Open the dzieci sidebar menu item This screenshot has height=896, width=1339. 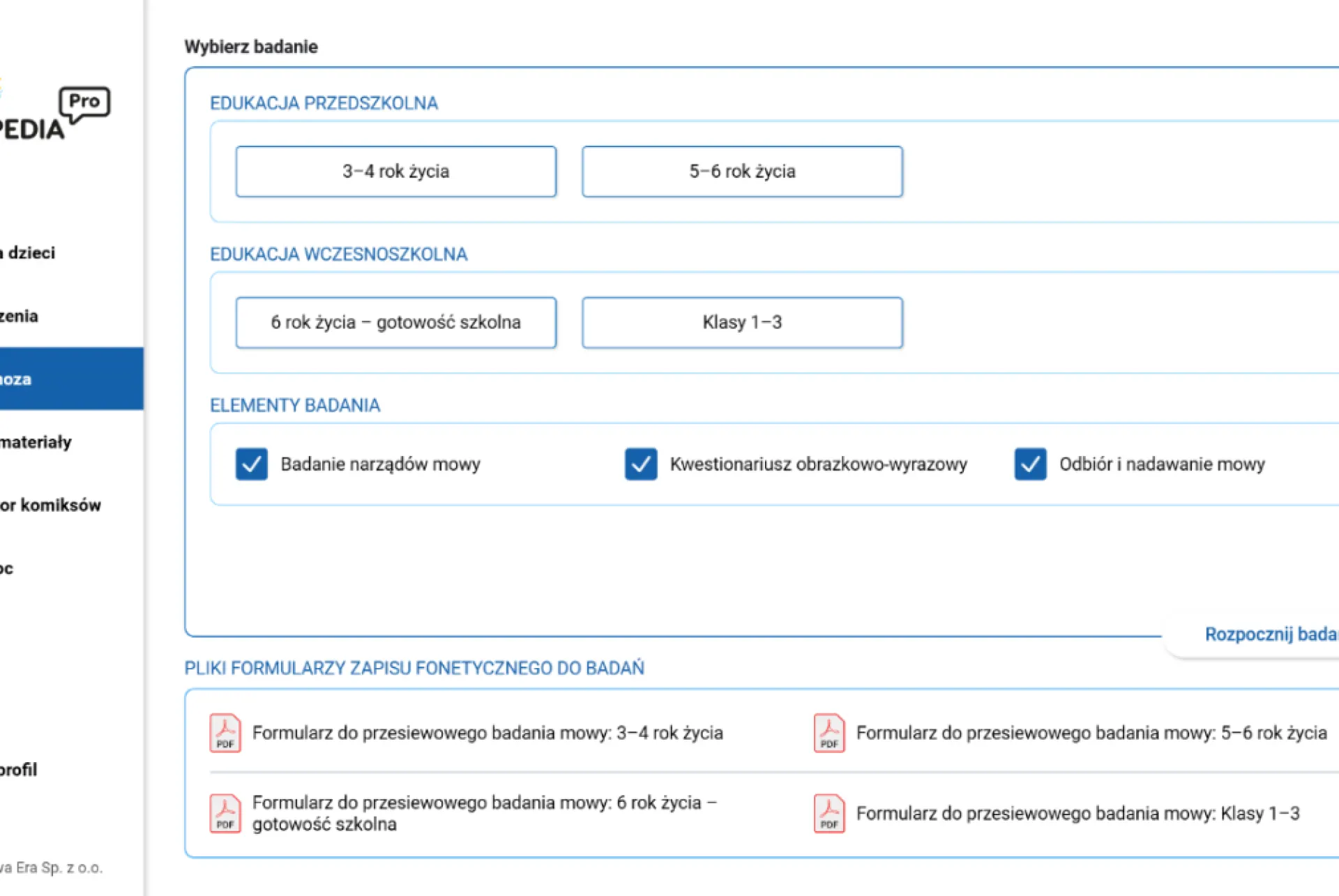[29, 253]
